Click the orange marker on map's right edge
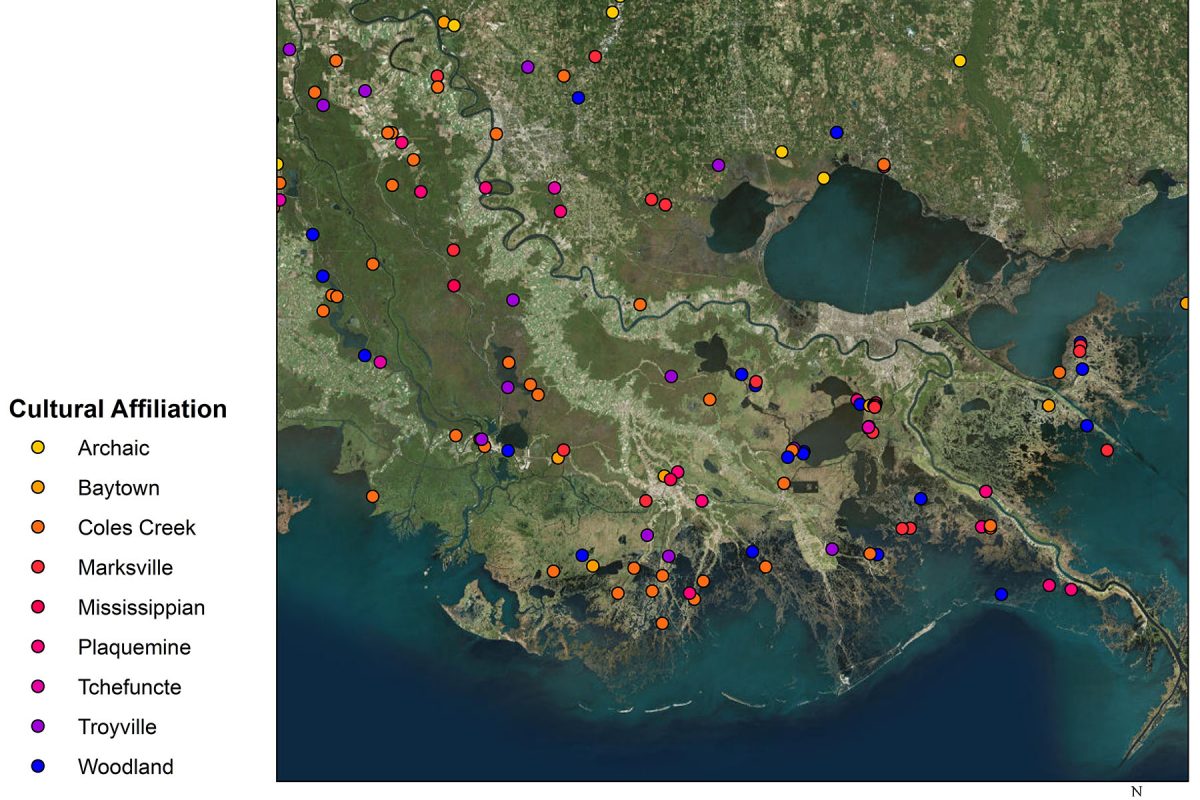This screenshot has width=1200, height=800. [1185, 303]
